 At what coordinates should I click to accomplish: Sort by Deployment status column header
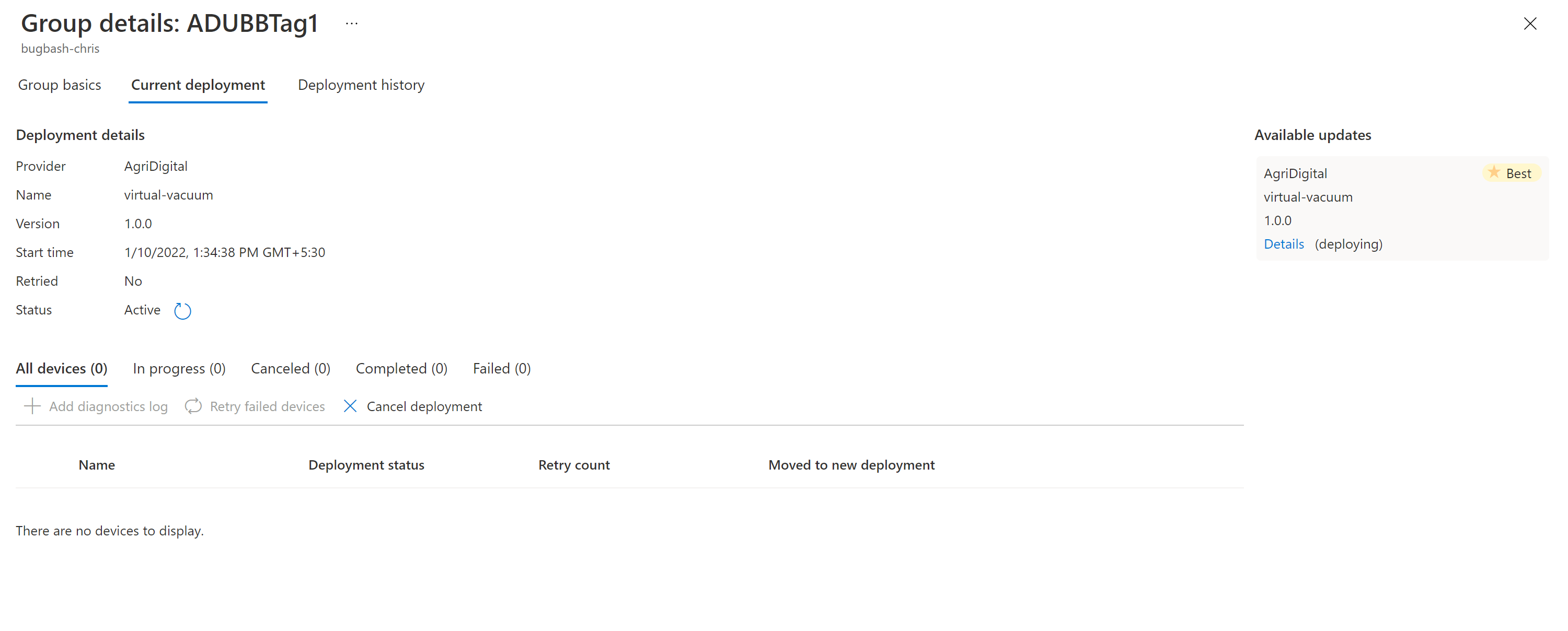point(366,465)
